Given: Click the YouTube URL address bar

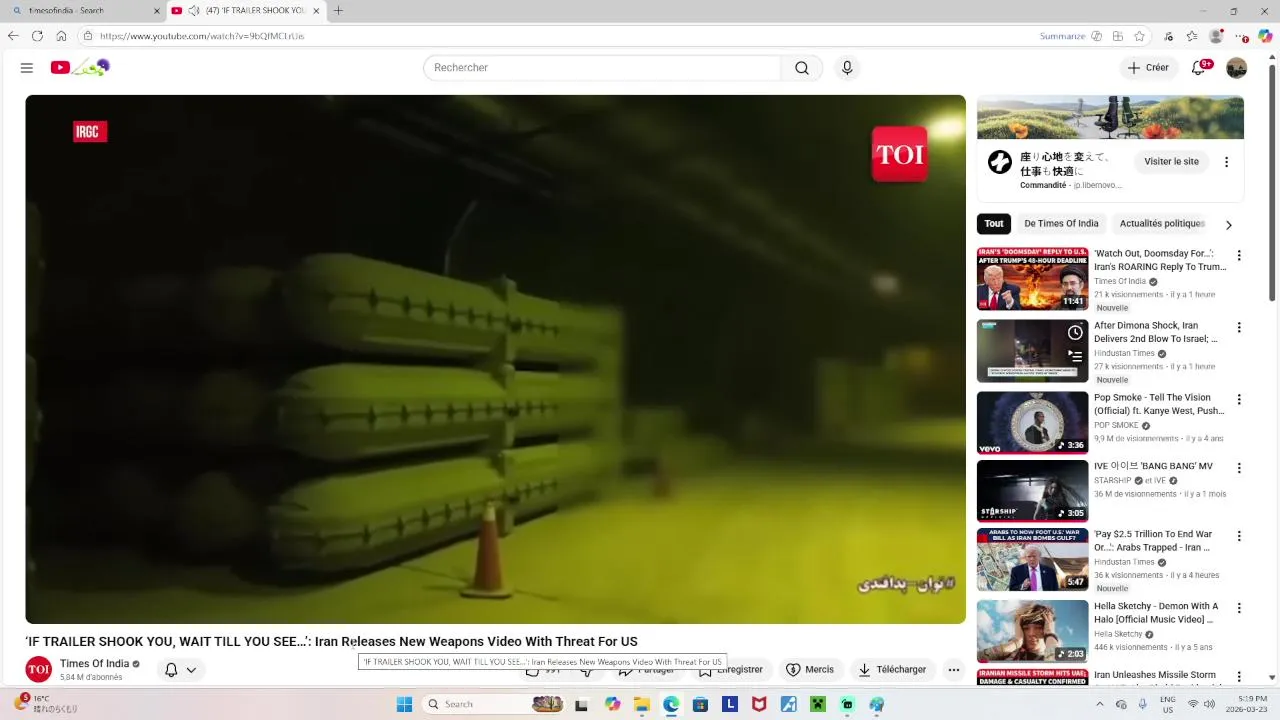Looking at the screenshot, I should (560, 36).
